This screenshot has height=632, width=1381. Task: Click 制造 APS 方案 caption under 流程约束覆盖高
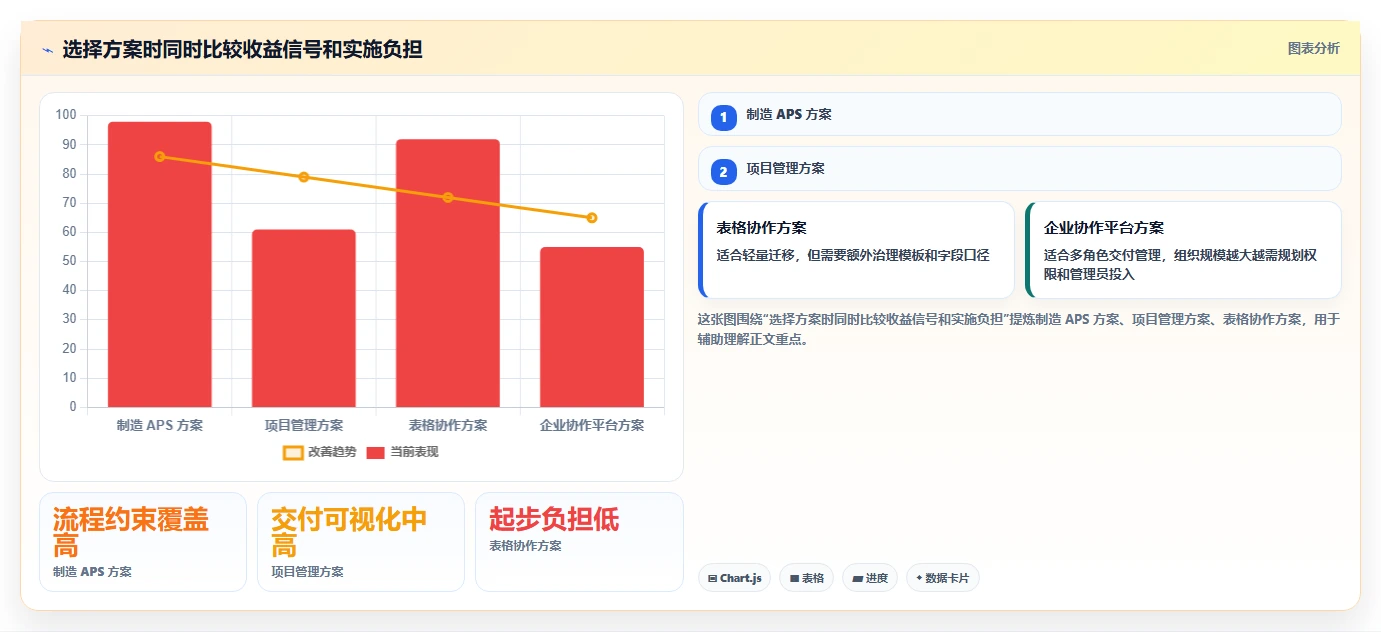(92, 572)
